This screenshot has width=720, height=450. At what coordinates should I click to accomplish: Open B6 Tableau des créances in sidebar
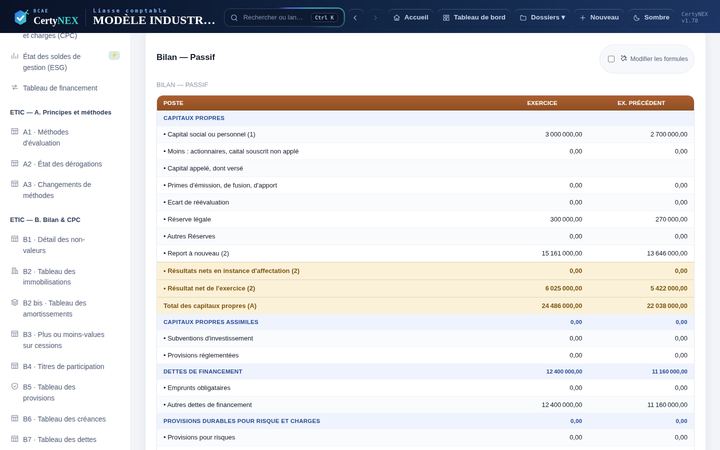(64, 419)
